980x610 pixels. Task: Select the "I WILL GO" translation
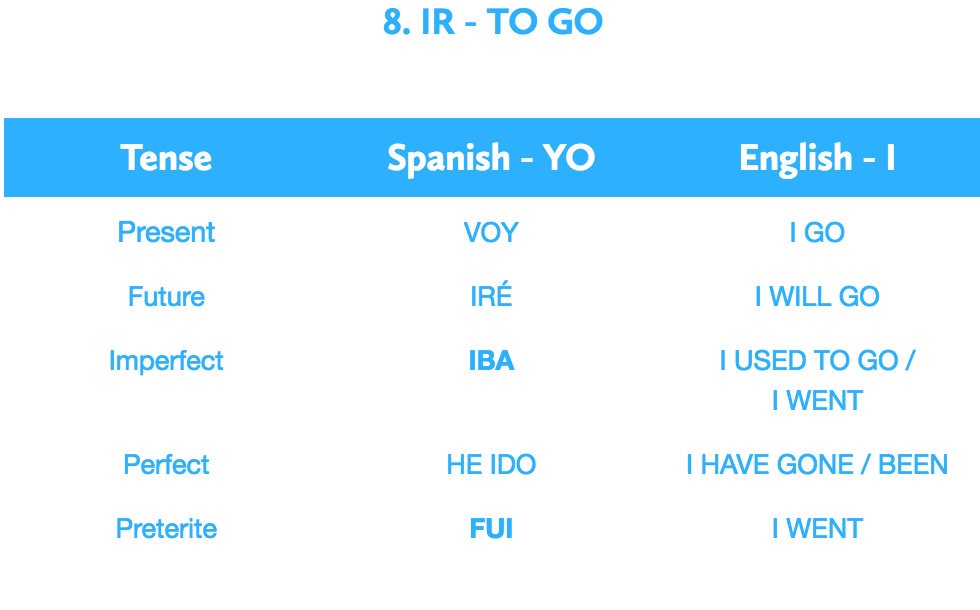tap(817, 297)
